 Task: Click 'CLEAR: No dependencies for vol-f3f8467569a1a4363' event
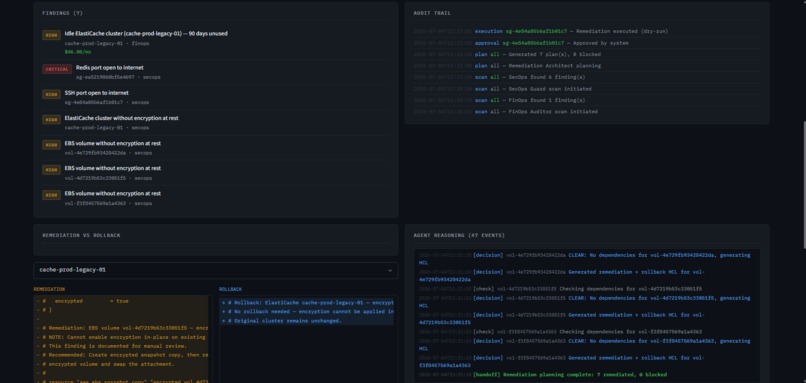(586, 344)
